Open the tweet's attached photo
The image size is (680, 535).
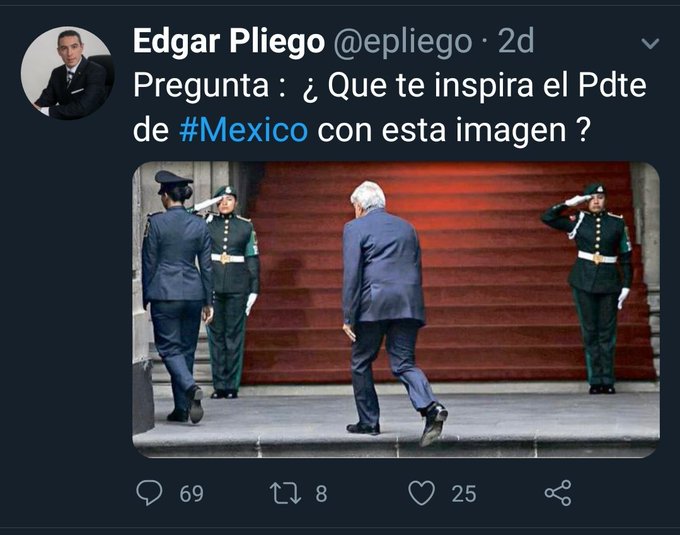pos(396,310)
